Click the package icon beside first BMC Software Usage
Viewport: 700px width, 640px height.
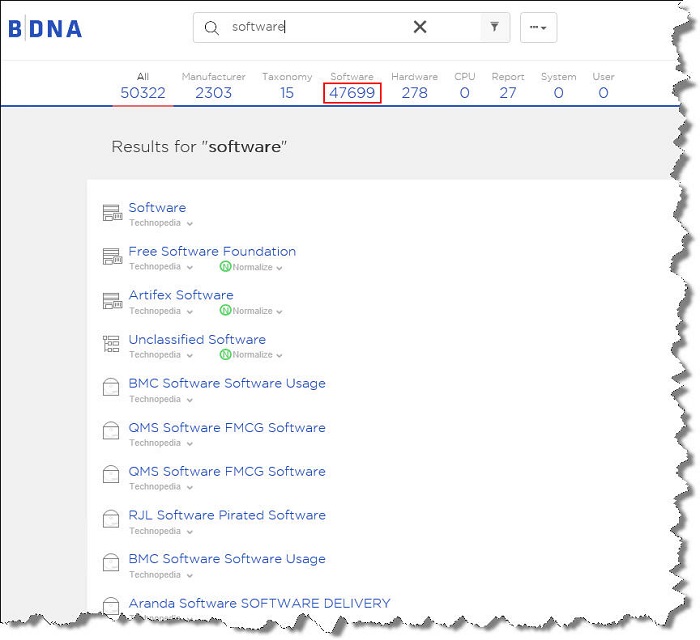pos(111,387)
